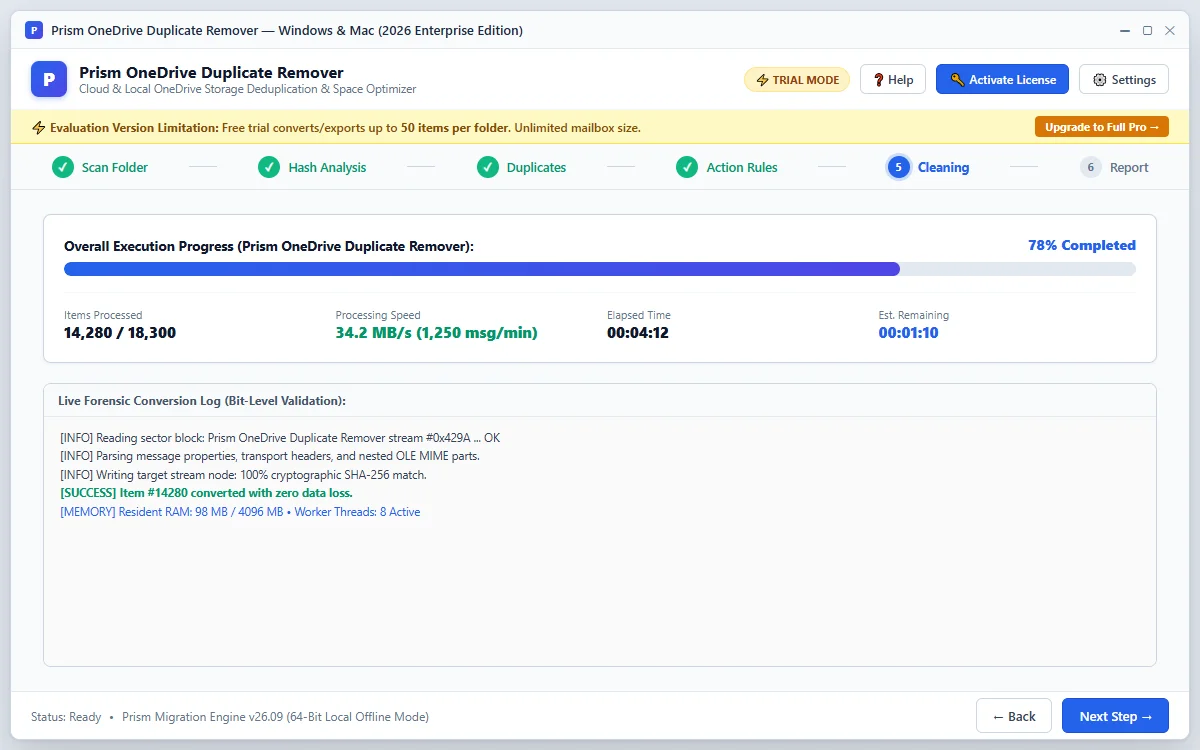
Task: Click the Next Step button
Action: click(1115, 716)
